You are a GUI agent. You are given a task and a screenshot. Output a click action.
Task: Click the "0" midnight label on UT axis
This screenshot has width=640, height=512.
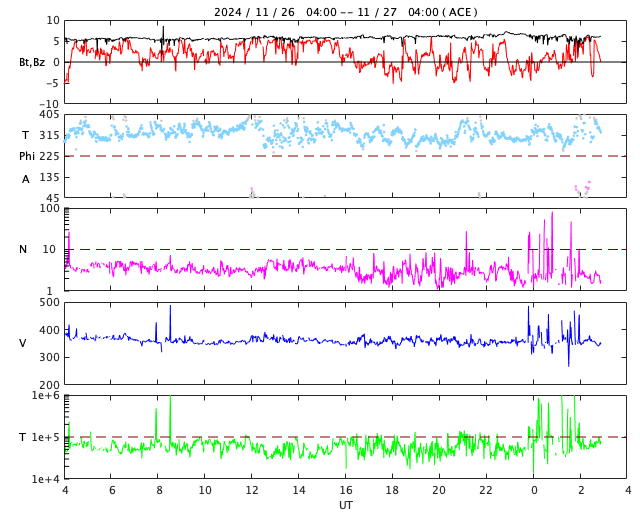click(534, 490)
